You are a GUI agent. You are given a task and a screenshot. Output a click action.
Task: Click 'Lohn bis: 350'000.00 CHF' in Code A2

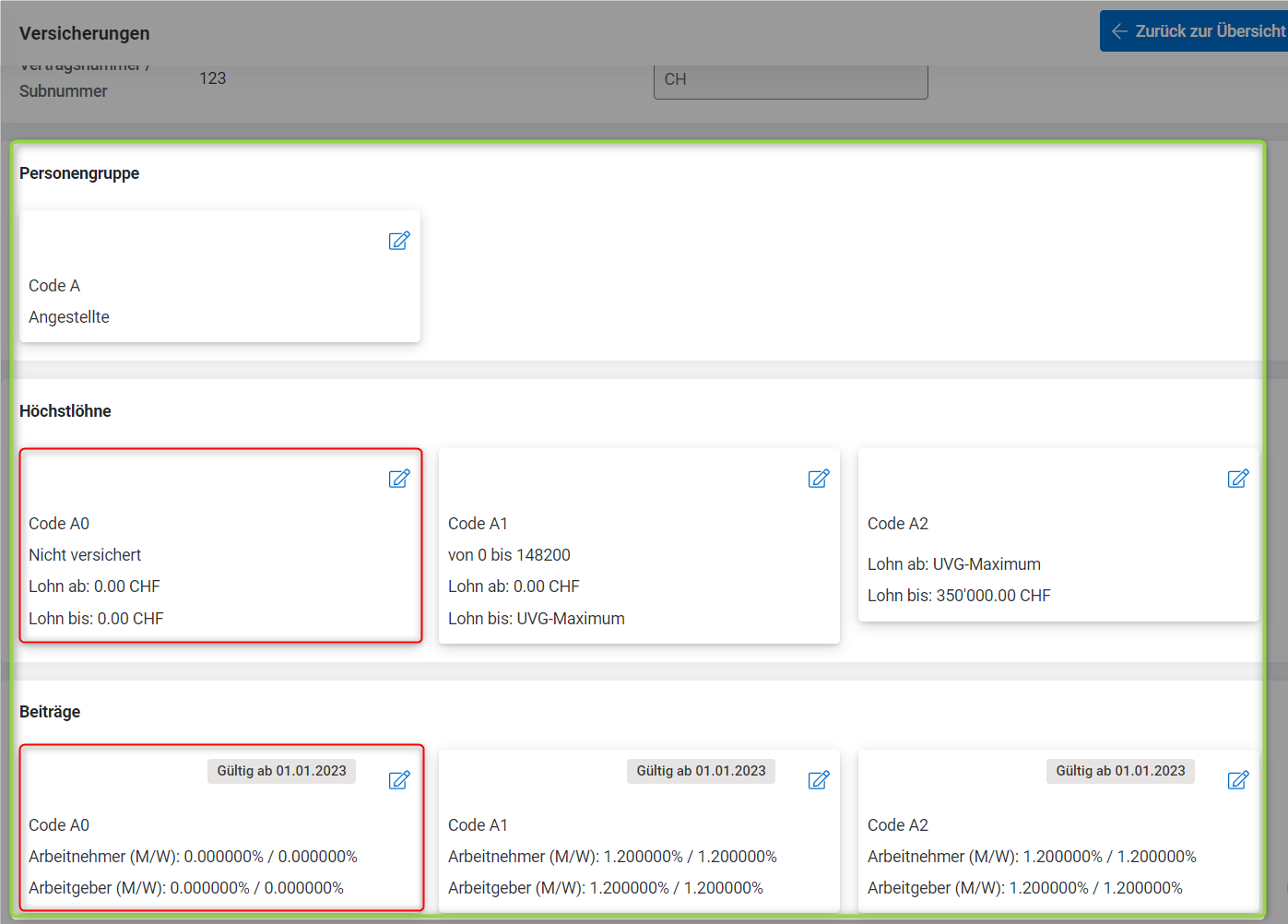959,596
